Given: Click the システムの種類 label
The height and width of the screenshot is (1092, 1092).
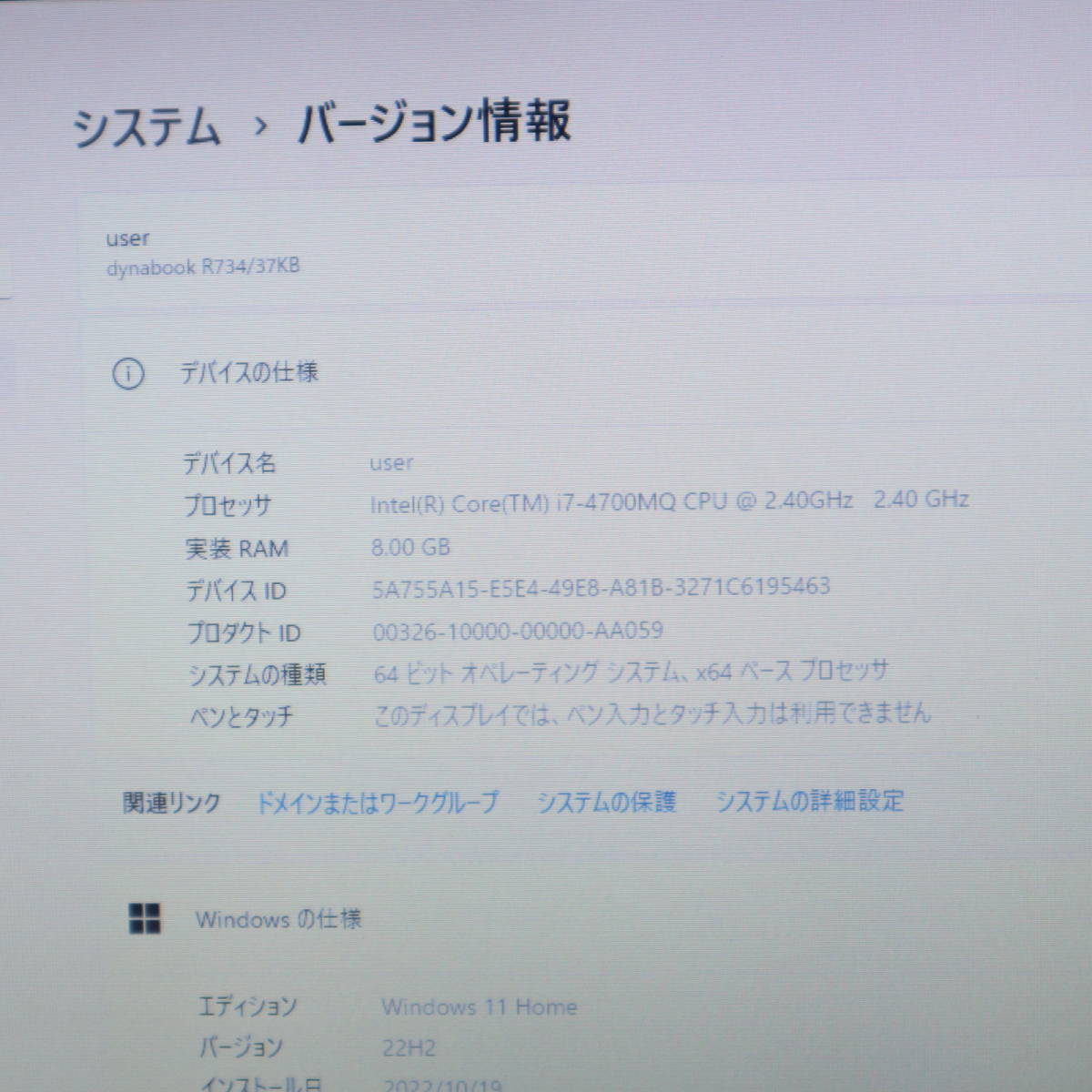Looking at the screenshot, I should point(258,674).
